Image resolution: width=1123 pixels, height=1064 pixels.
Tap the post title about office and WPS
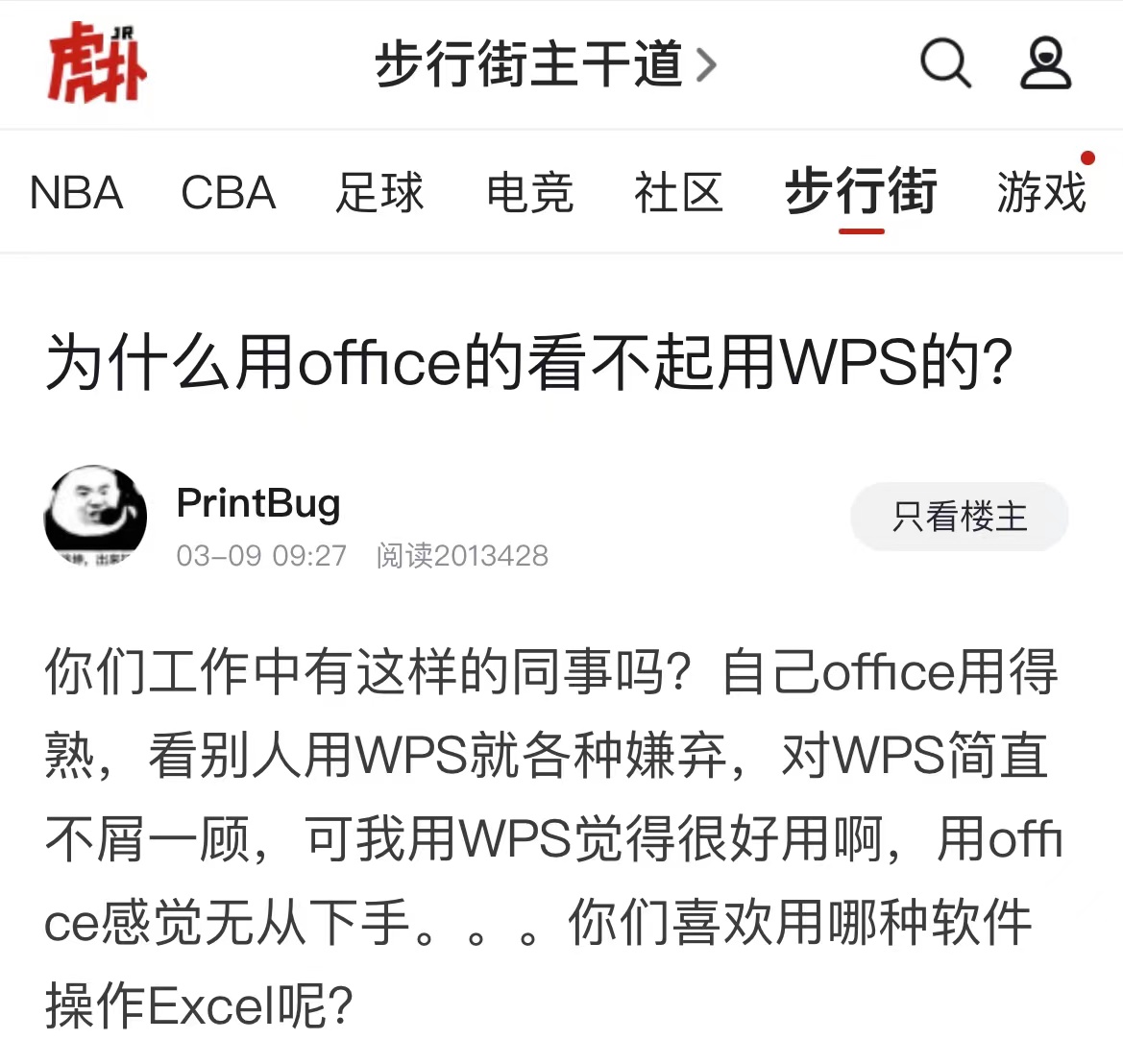tap(529, 362)
